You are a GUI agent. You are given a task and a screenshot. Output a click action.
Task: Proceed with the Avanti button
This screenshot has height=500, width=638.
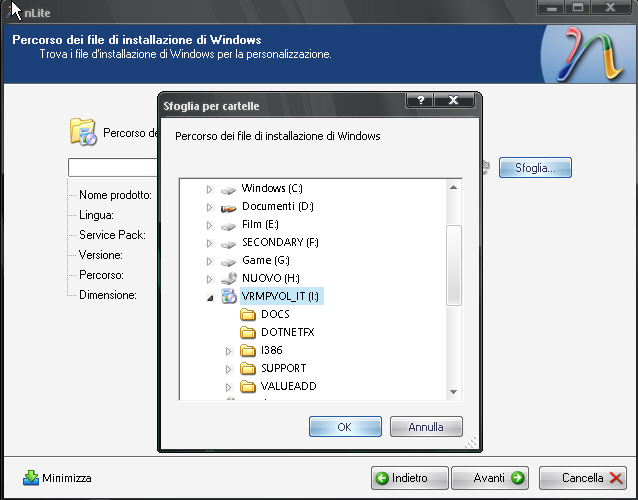pyautogui.click(x=490, y=478)
